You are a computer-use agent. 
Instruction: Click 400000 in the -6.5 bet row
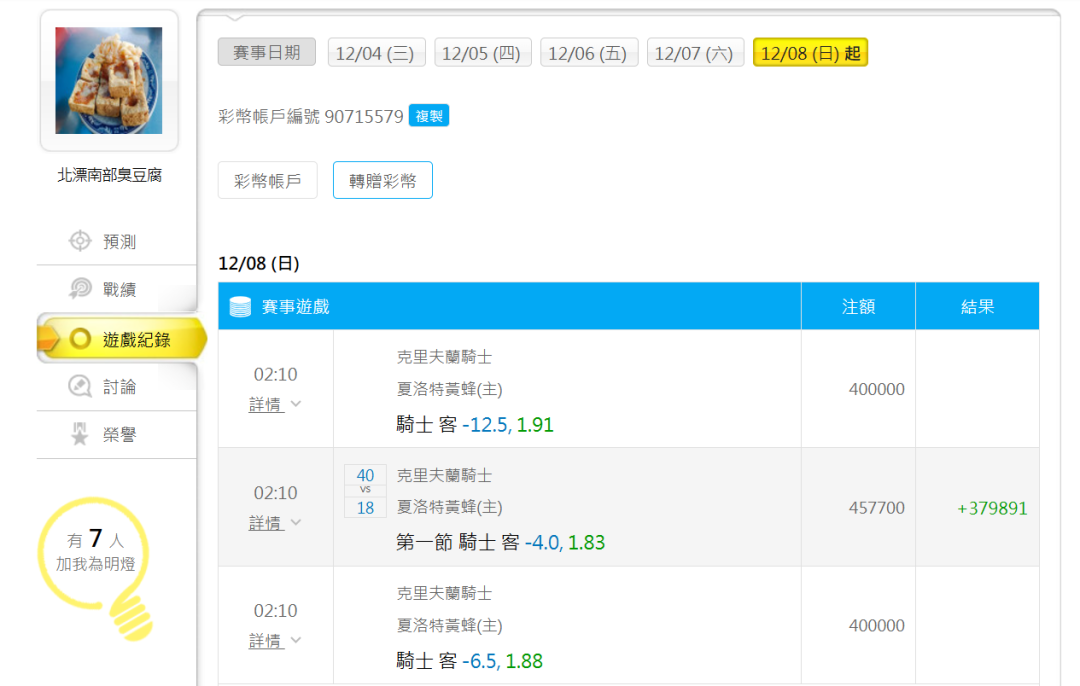click(876, 625)
